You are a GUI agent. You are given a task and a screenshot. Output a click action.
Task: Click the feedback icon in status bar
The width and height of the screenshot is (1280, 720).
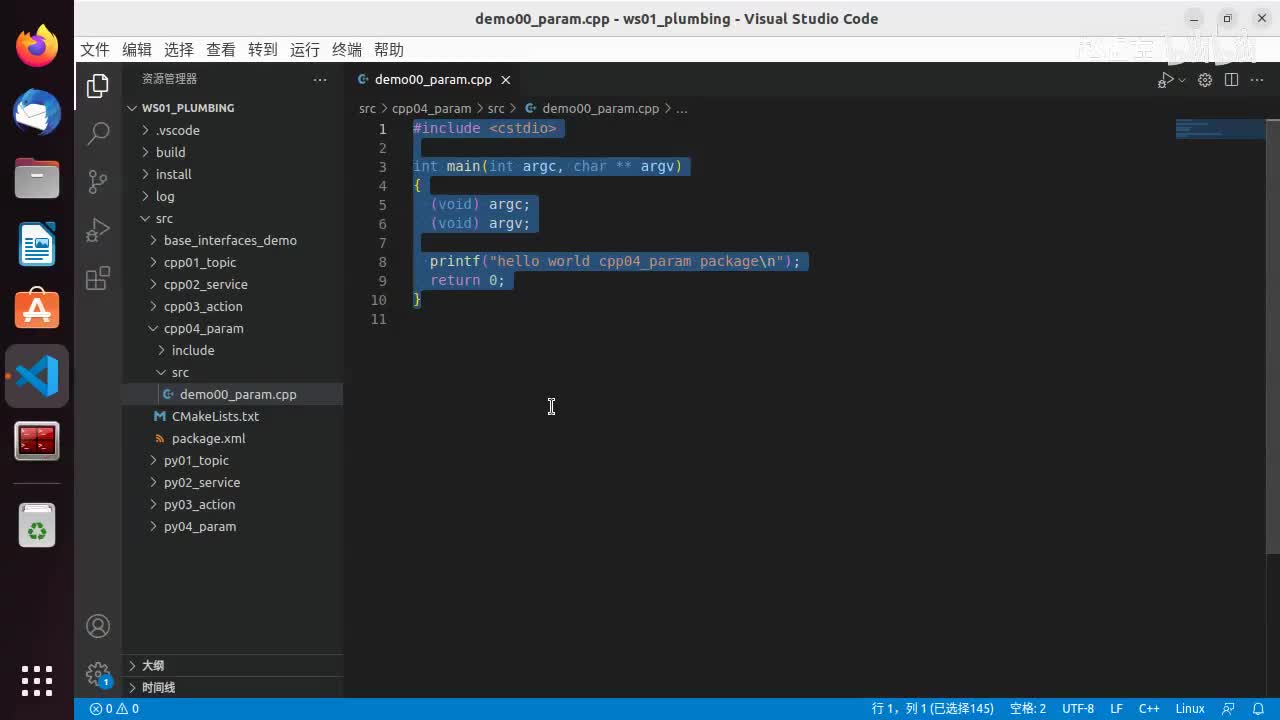[1229, 709]
